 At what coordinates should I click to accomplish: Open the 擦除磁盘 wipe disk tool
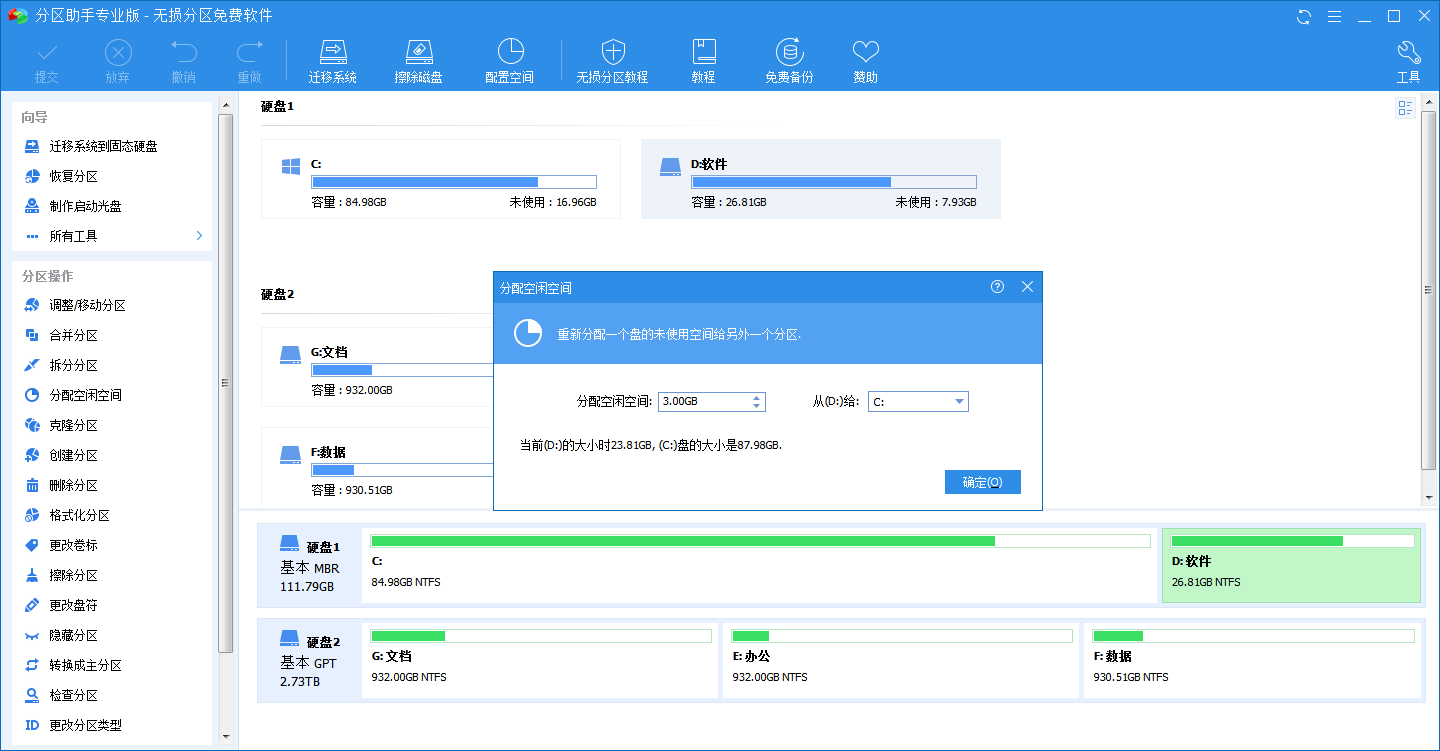click(x=419, y=62)
